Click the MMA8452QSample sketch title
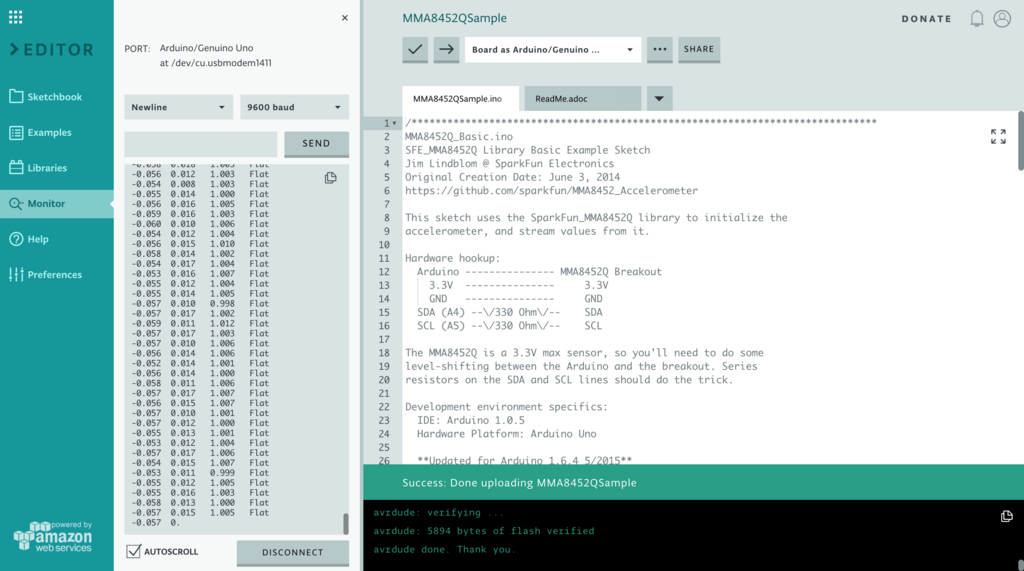 coord(455,18)
